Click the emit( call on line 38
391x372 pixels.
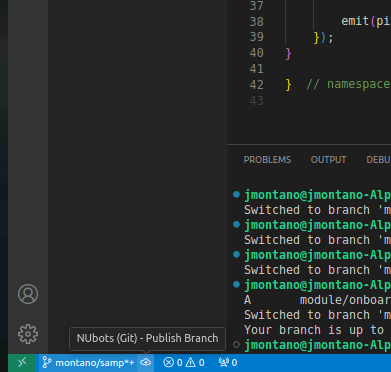[358, 21]
